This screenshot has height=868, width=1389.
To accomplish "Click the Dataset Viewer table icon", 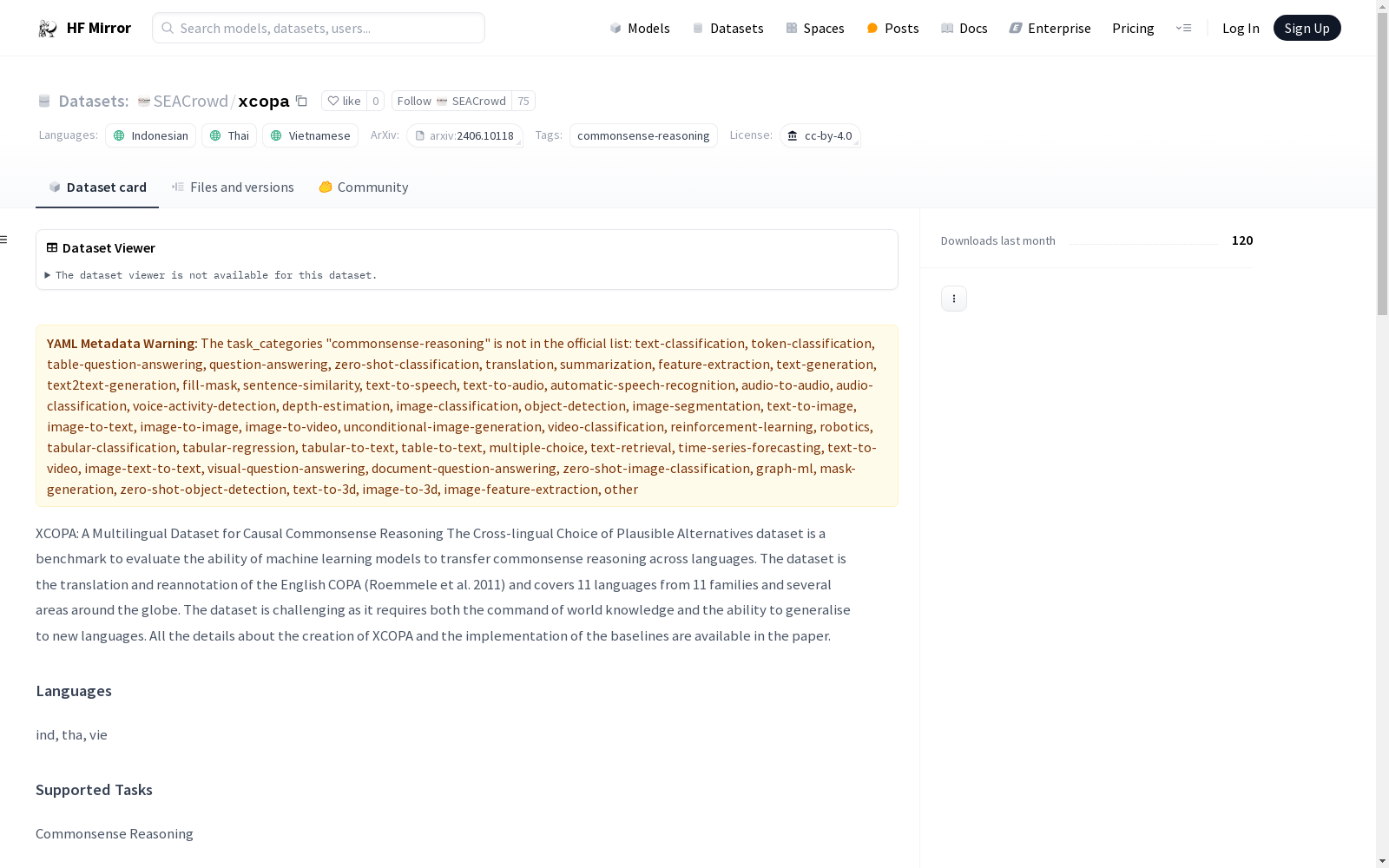I will pyautogui.click(x=52, y=247).
